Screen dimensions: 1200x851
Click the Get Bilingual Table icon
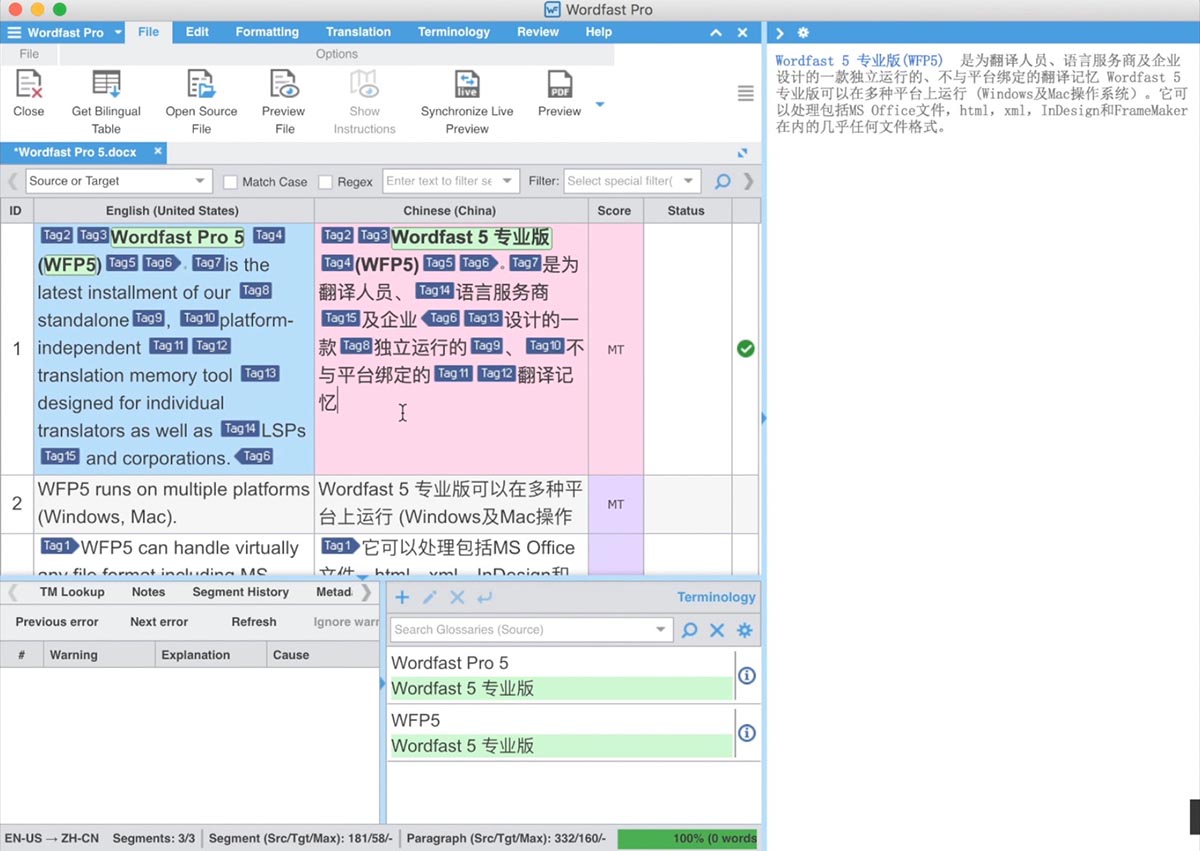point(106,85)
